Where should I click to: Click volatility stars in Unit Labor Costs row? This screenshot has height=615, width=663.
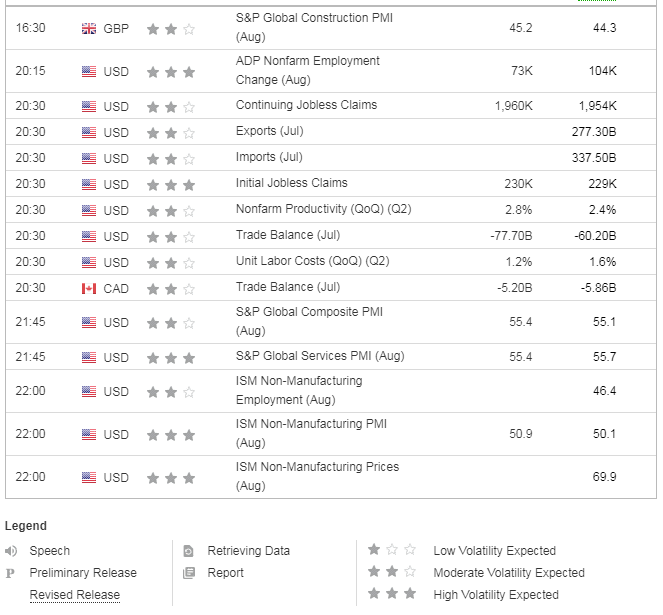pos(171,263)
